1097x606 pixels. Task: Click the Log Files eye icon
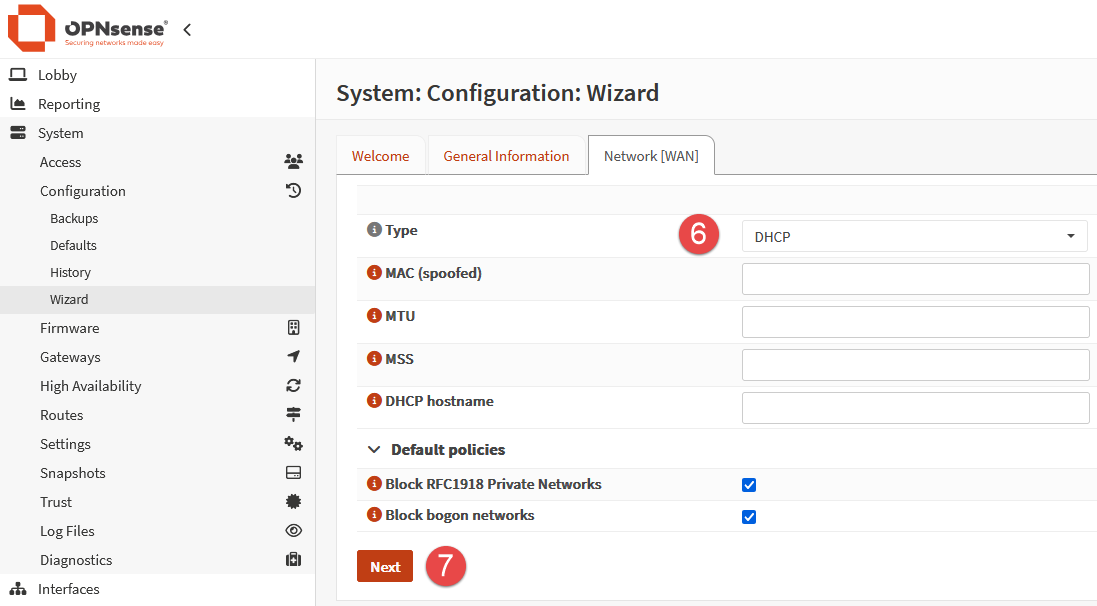tap(293, 531)
